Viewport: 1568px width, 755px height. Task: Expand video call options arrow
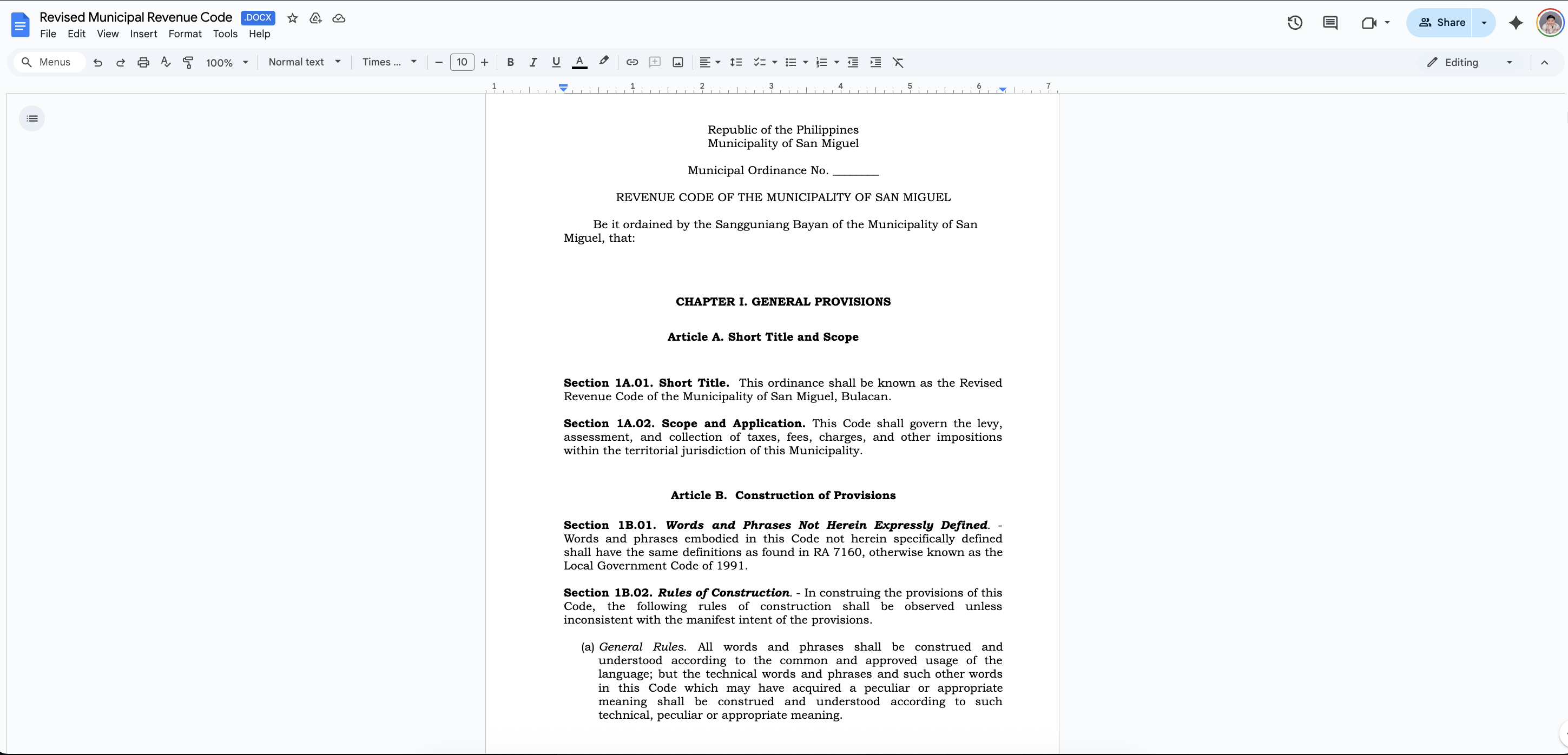coord(1387,23)
